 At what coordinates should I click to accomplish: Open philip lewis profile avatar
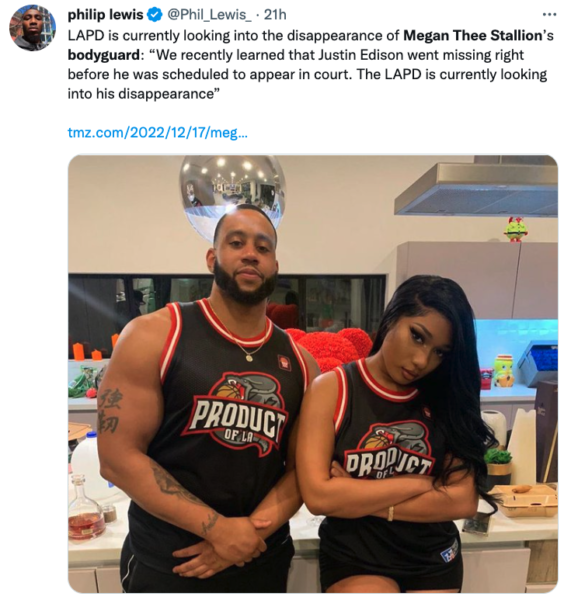tap(33, 28)
